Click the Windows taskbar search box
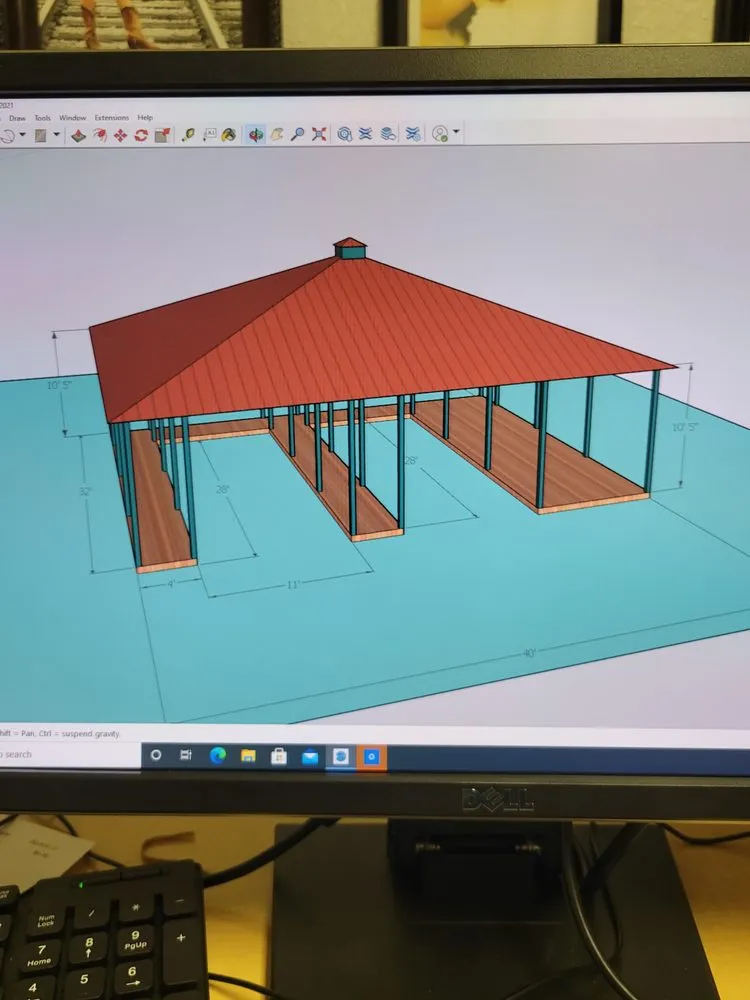The height and width of the screenshot is (1000, 750). click(60, 754)
